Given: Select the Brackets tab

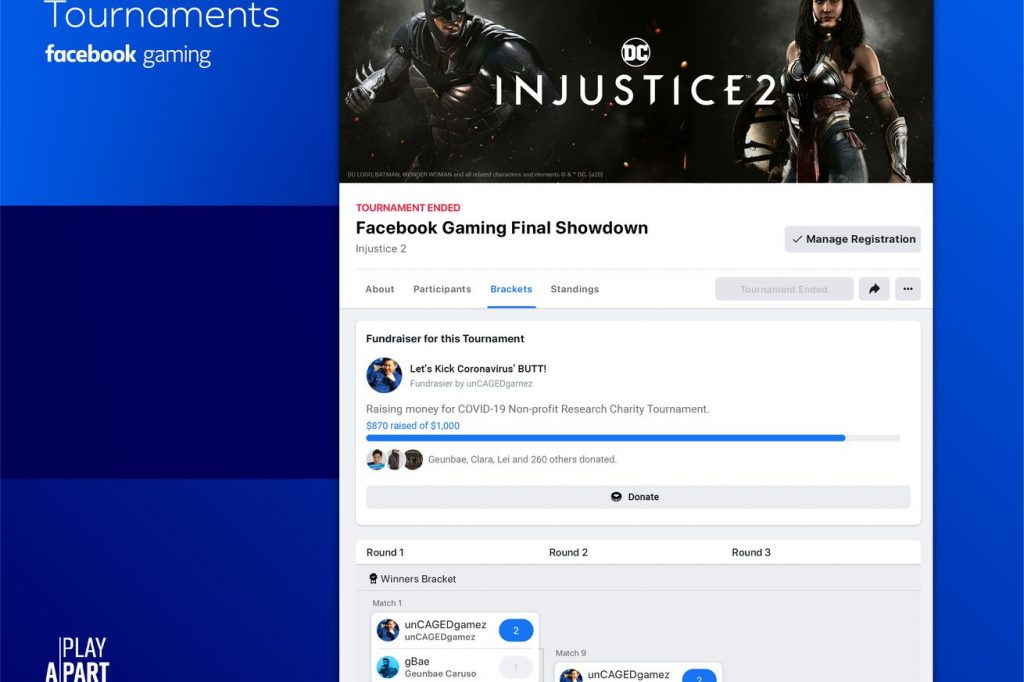Looking at the screenshot, I should [x=511, y=289].
